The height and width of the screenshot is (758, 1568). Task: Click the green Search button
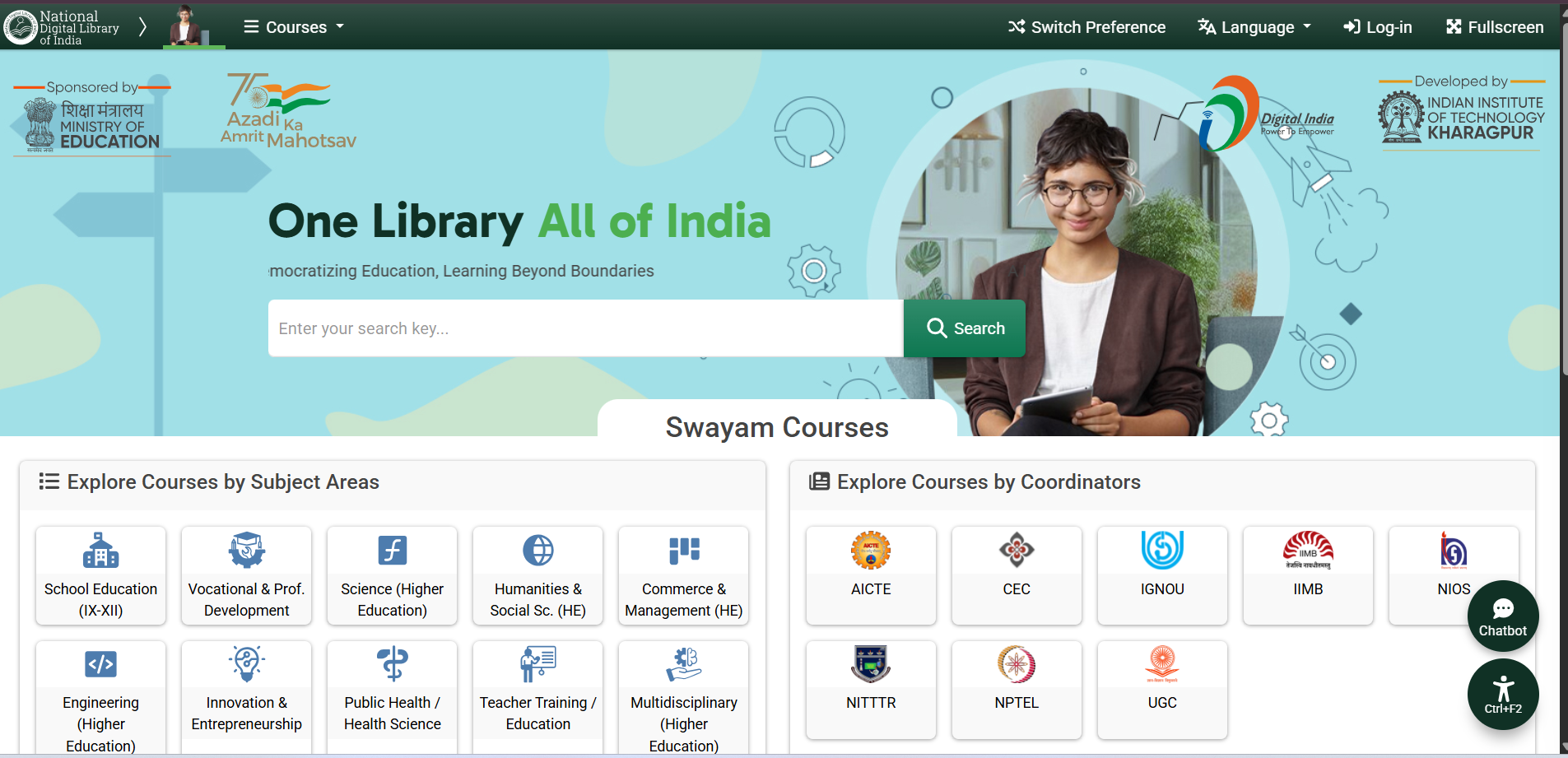pos(965,328)
